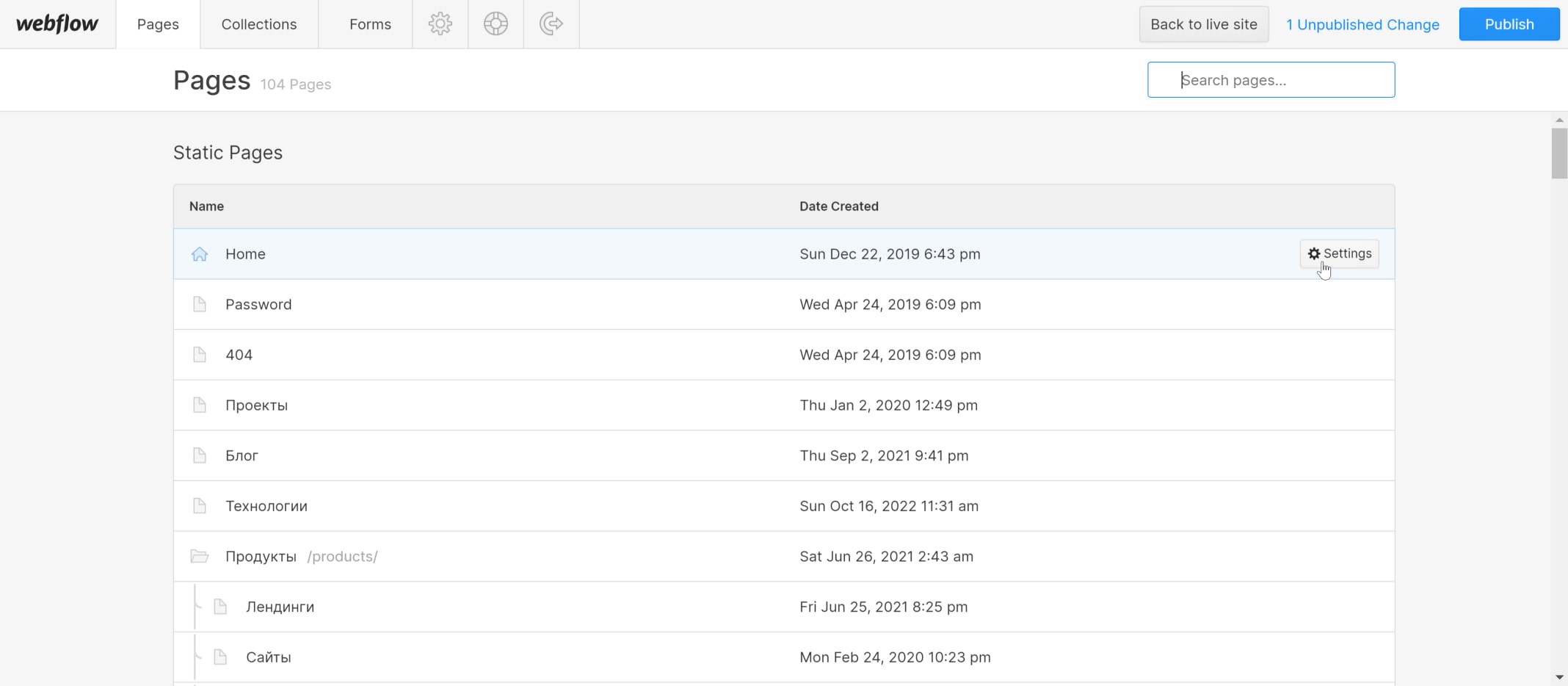Click the 404 page document icon
1568x686 pixels.
200,355
